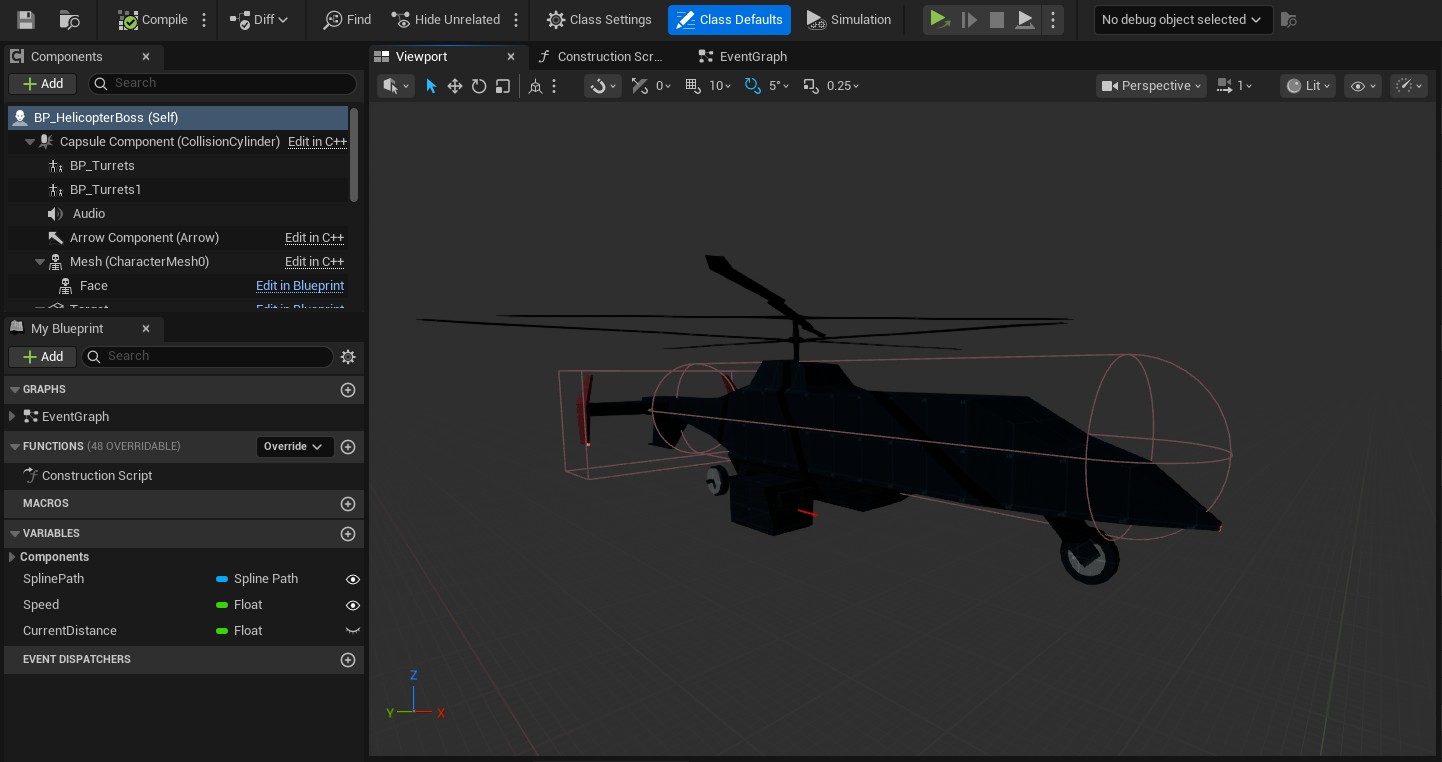Open the debug object selection dropdown
The image size is (1442, 762).
[x=1182, y=20]
